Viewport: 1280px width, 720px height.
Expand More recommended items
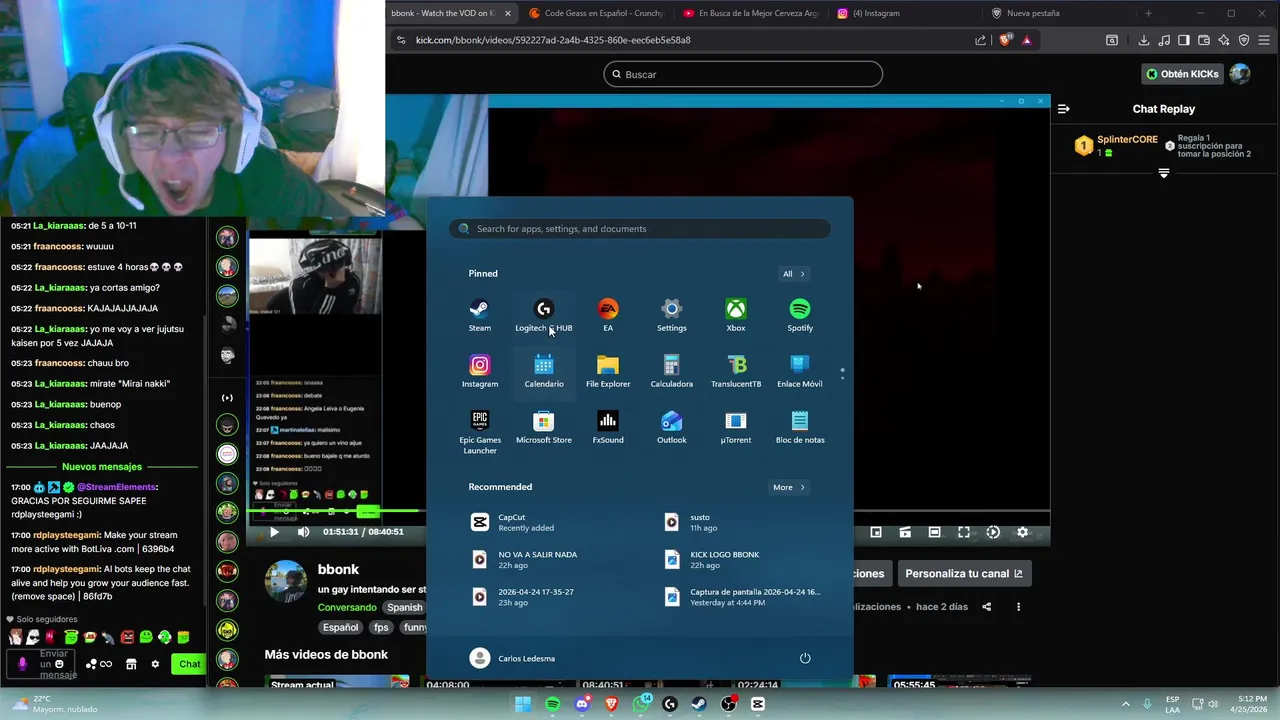coord(789,487)
